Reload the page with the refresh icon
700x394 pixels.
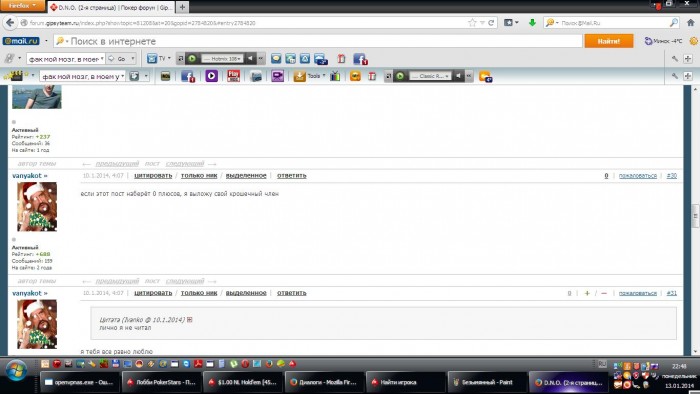(x=491, y=23)
